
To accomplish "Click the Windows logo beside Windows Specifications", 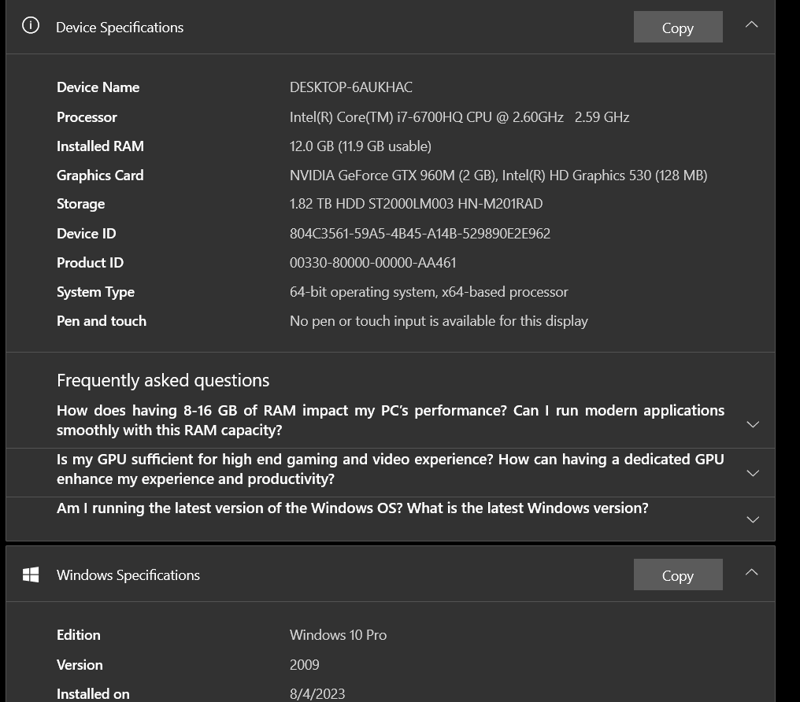I will point(30,575).
